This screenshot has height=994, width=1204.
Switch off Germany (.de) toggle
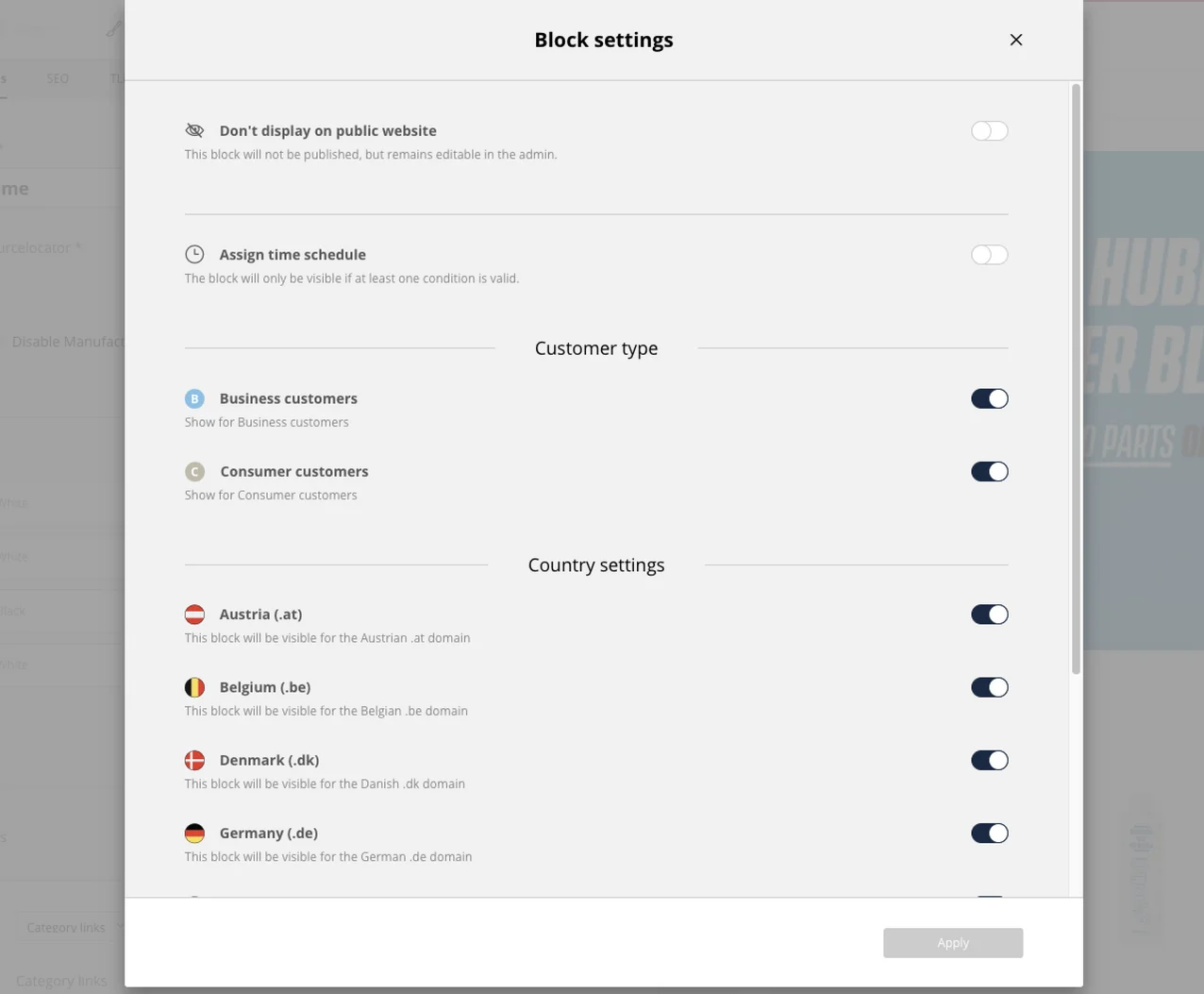pos(989,833)
